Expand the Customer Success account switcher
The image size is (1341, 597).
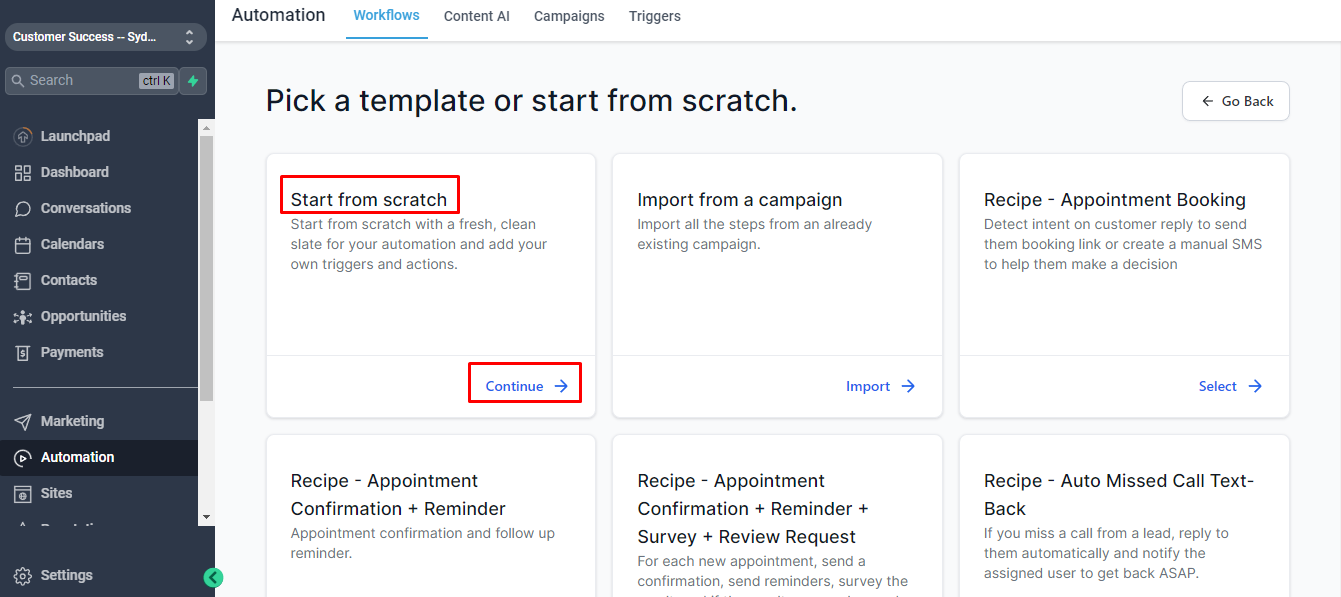[106, 37]
